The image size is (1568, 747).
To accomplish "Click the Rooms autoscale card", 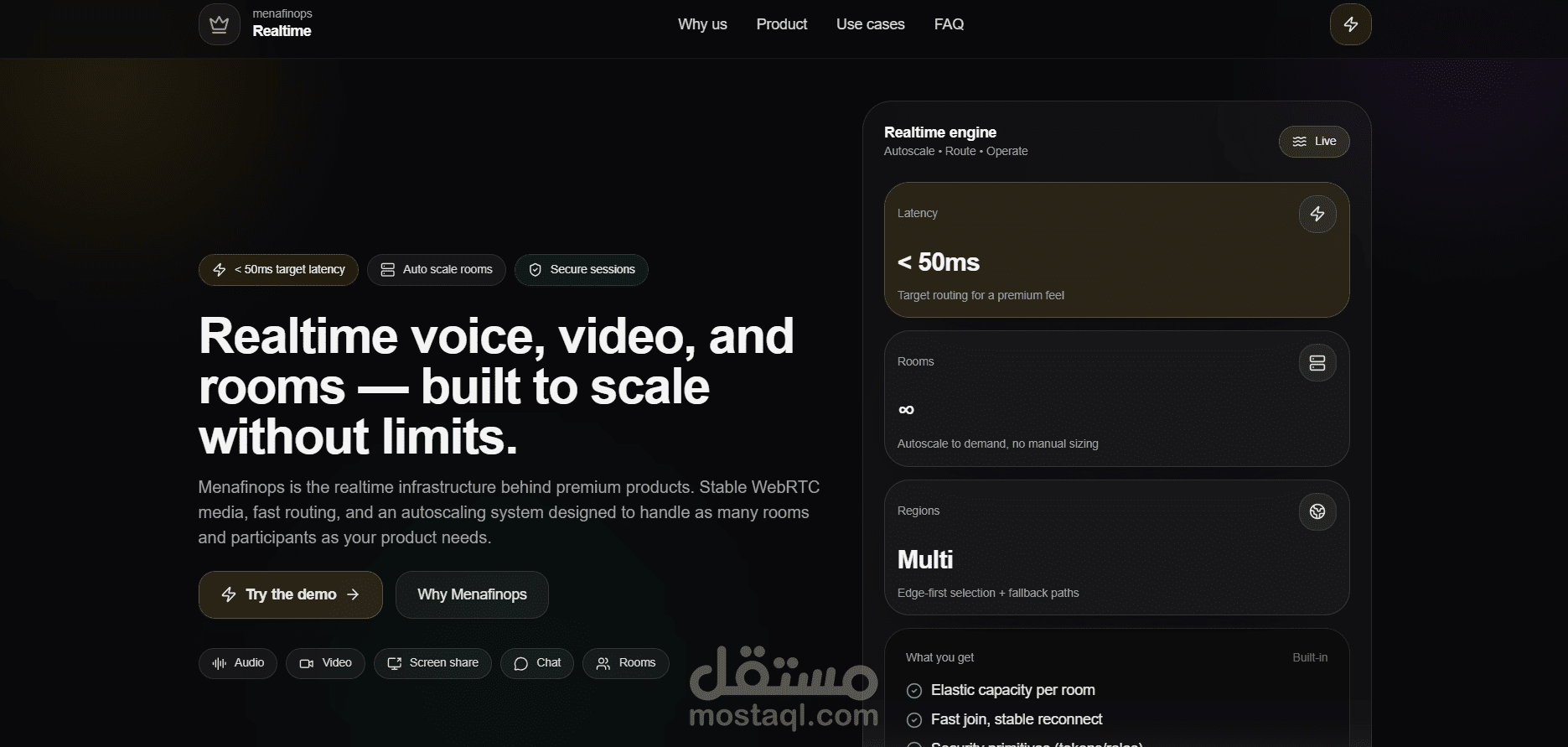I will click(x=1116, y=399).
